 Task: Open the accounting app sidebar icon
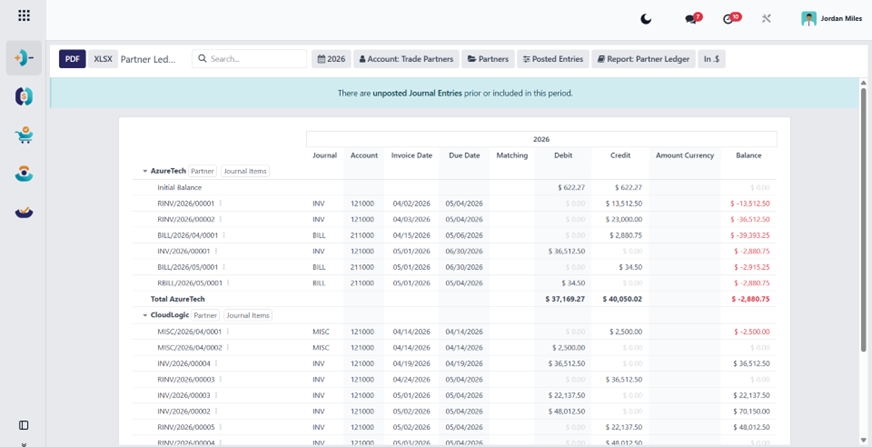click(x=24, y=58)
